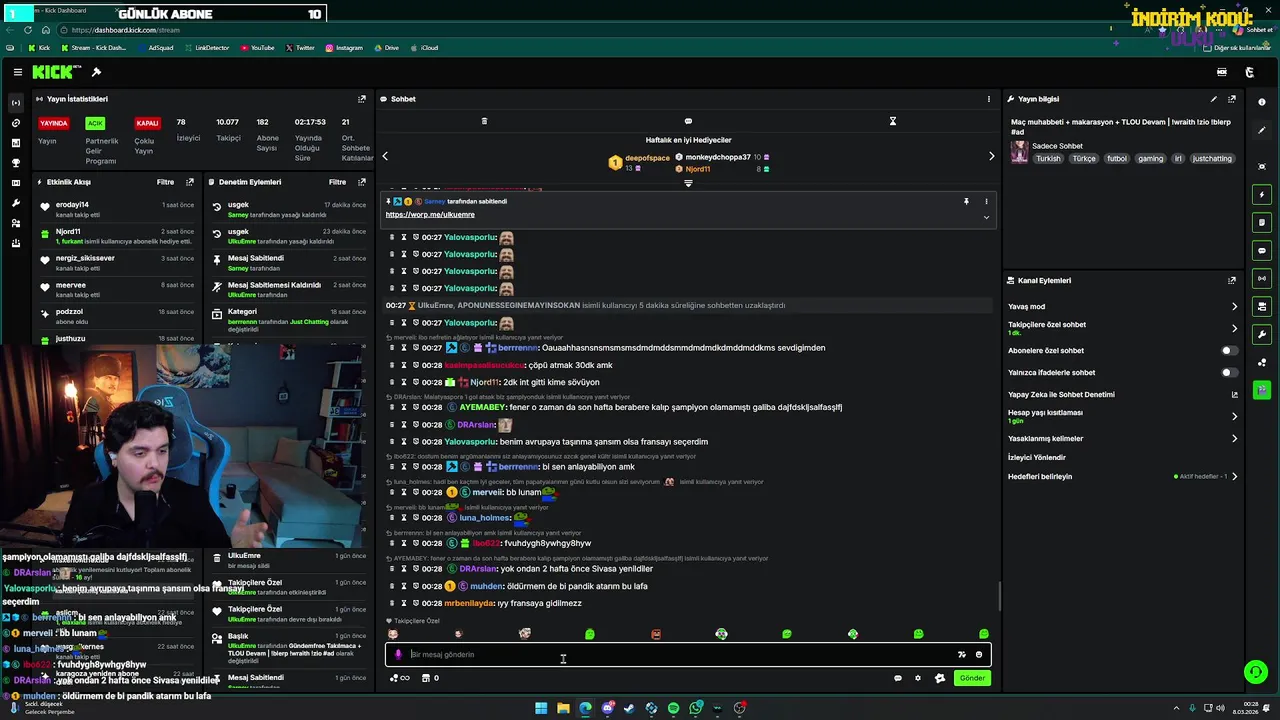The height and width of the screenshot is (720, 1280).
Task: Edit stream info with the pencil icon
Action: tap(1214, 99)
